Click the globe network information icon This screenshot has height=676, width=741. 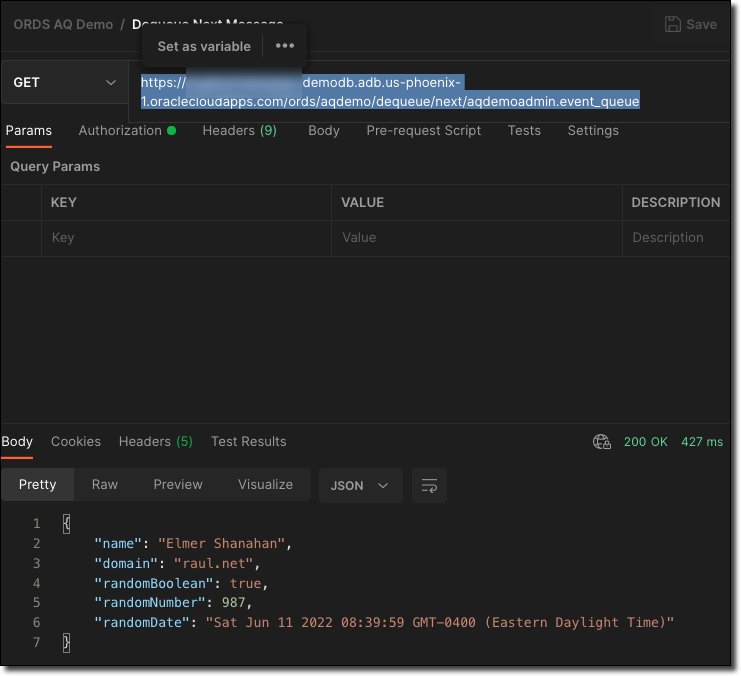[601, 442]
